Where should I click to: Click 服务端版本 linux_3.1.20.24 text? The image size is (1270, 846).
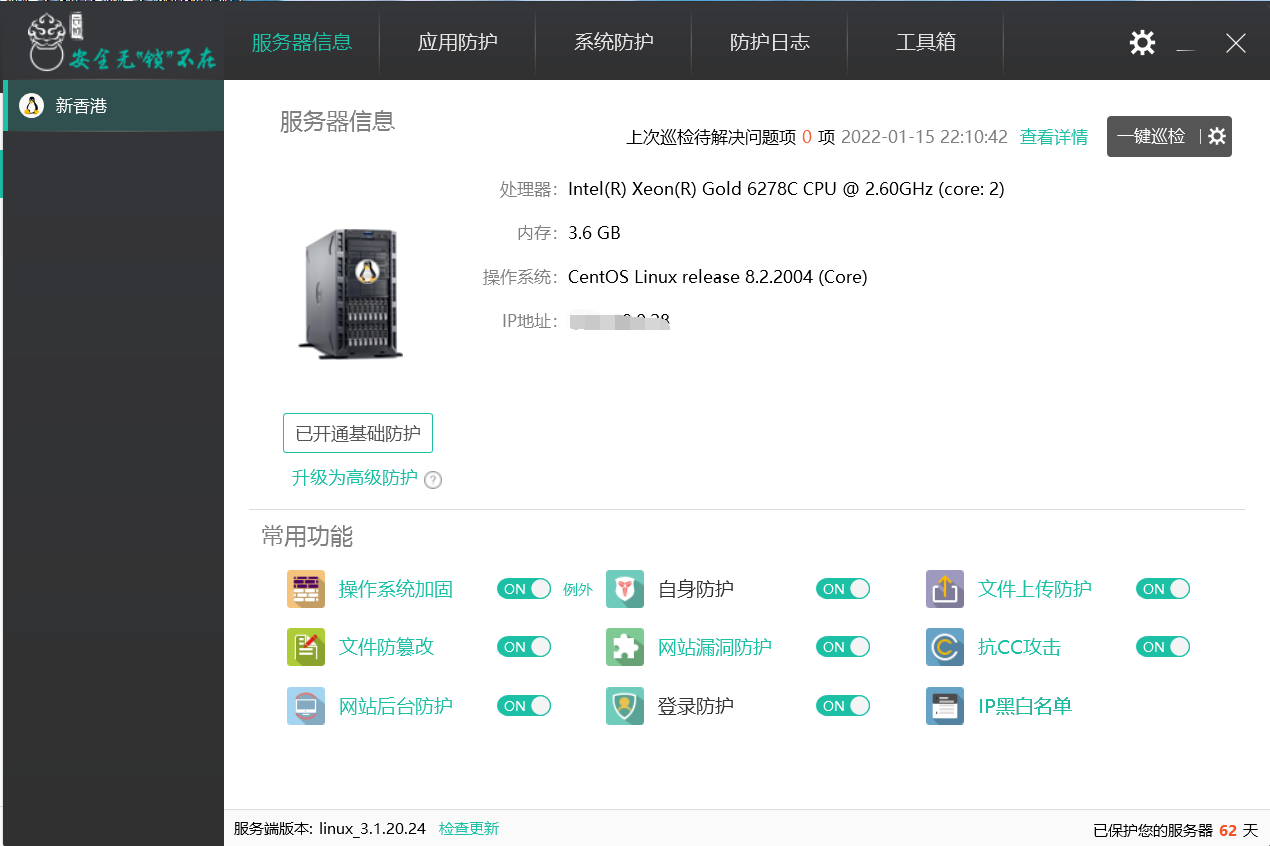(x=330, y=829)
